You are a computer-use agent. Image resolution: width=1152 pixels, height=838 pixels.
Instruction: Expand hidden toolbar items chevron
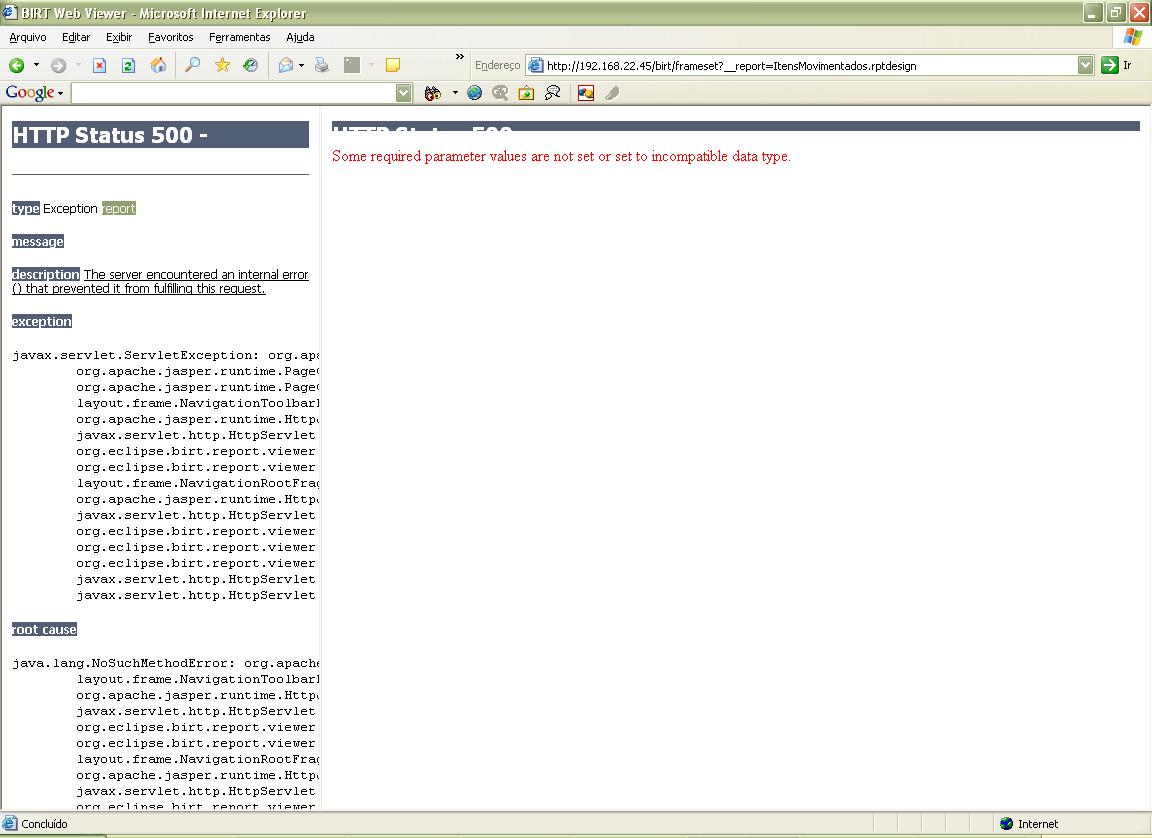460,57
